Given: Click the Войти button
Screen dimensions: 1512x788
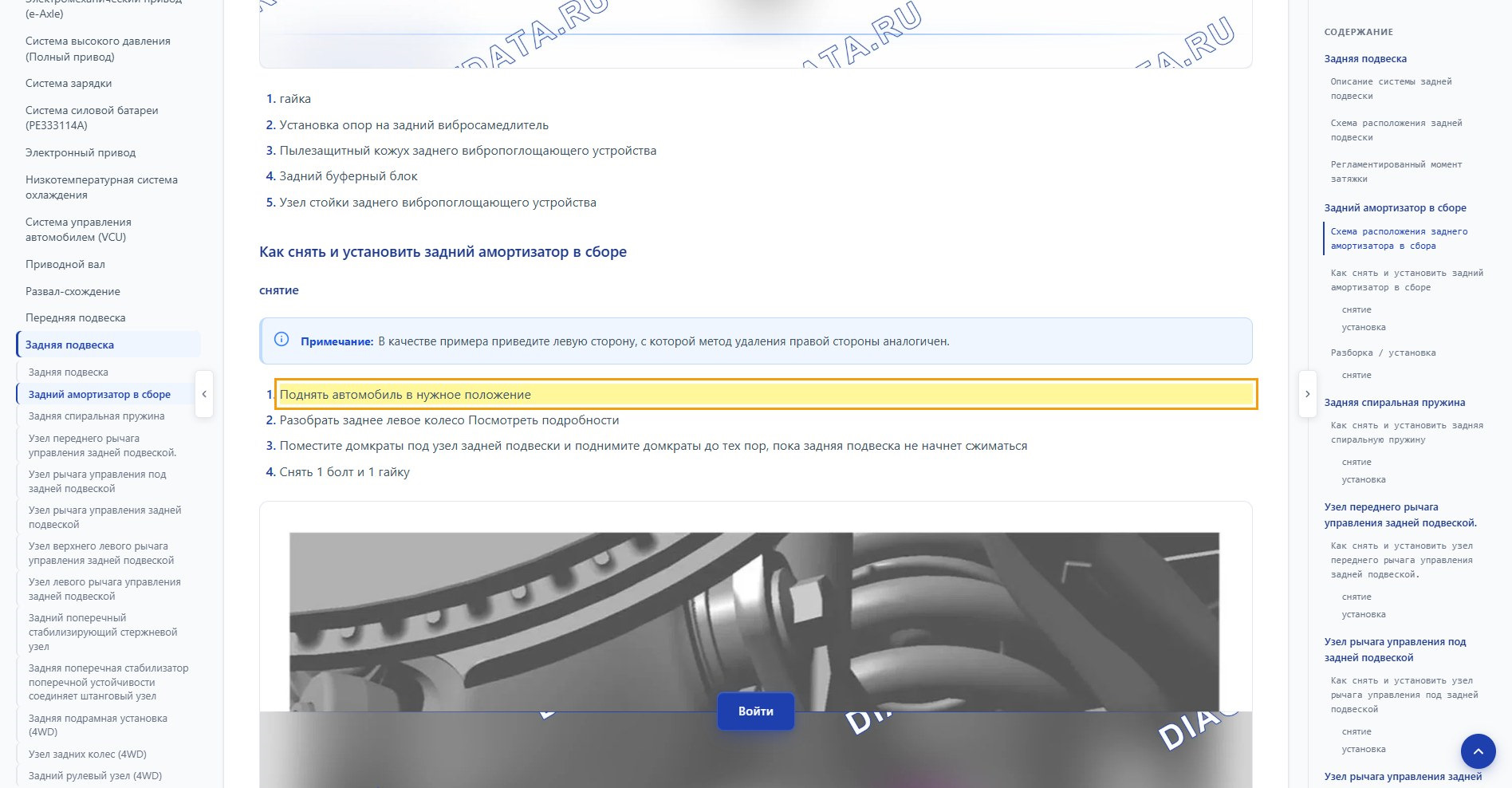Looking at the screenshot, I should (x=755, y=711).
